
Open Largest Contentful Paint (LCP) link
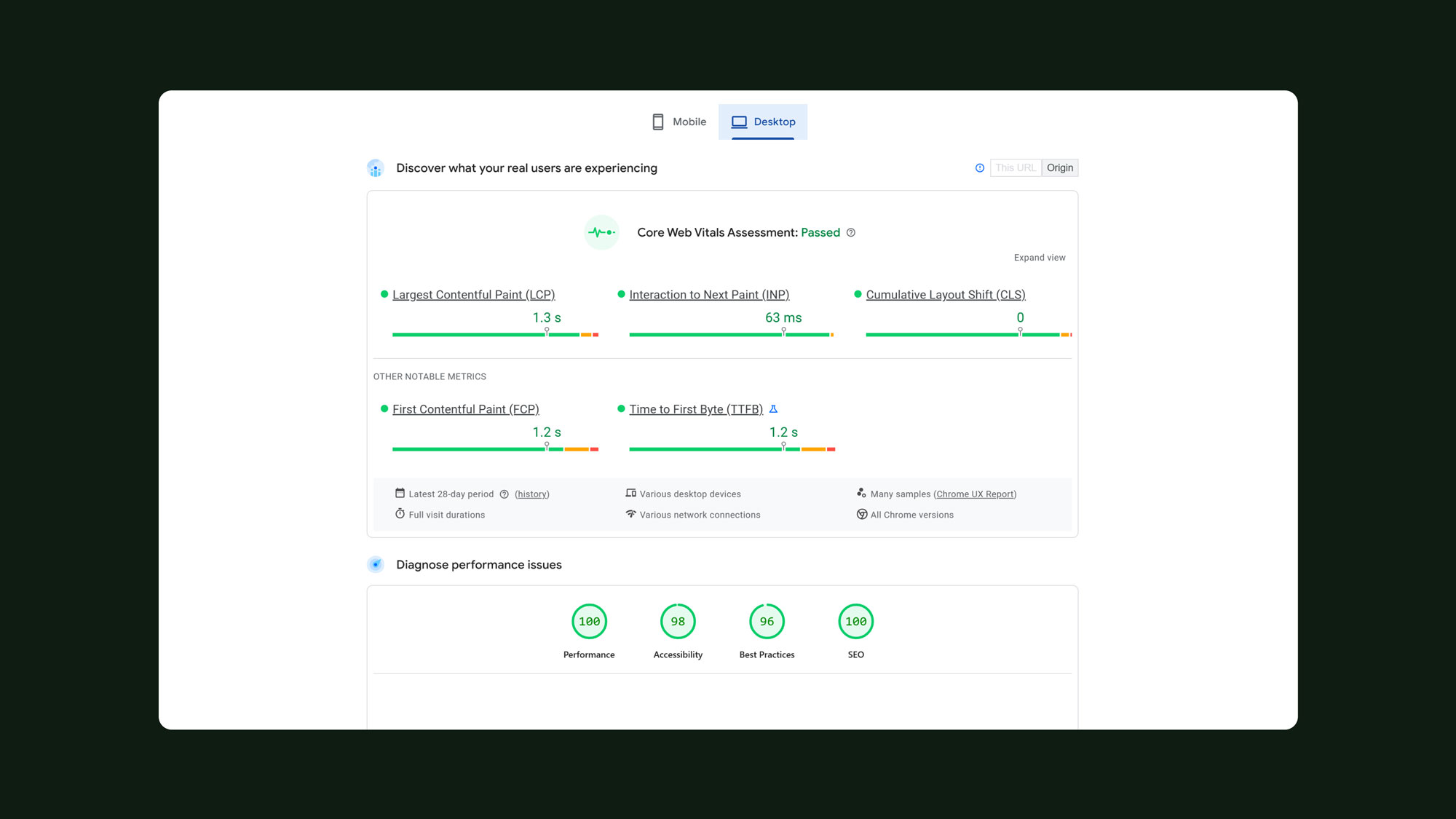click(473, 295)
